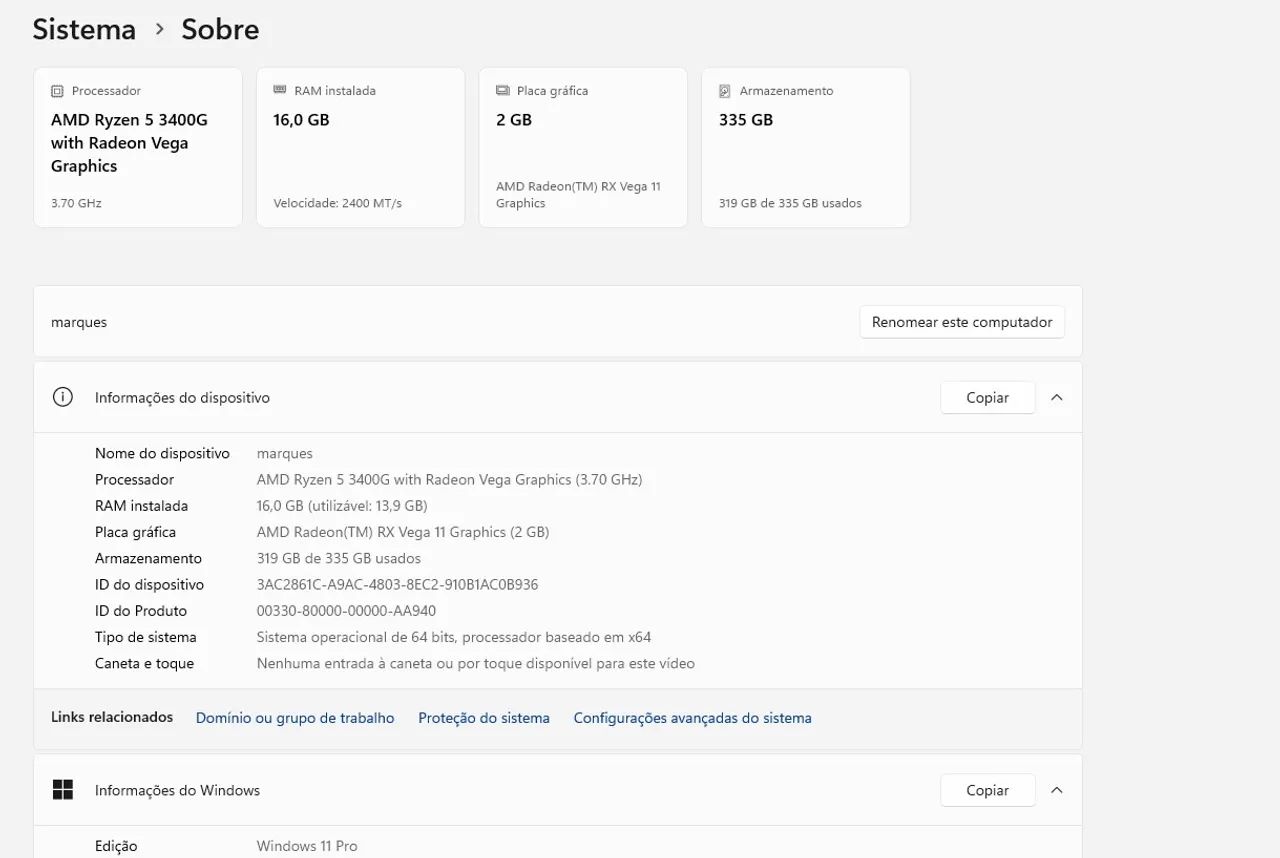Click the system type value Sistema operacional de 64 bits
The width and height of the screenshot is (1280, 858).
[454, 637]
